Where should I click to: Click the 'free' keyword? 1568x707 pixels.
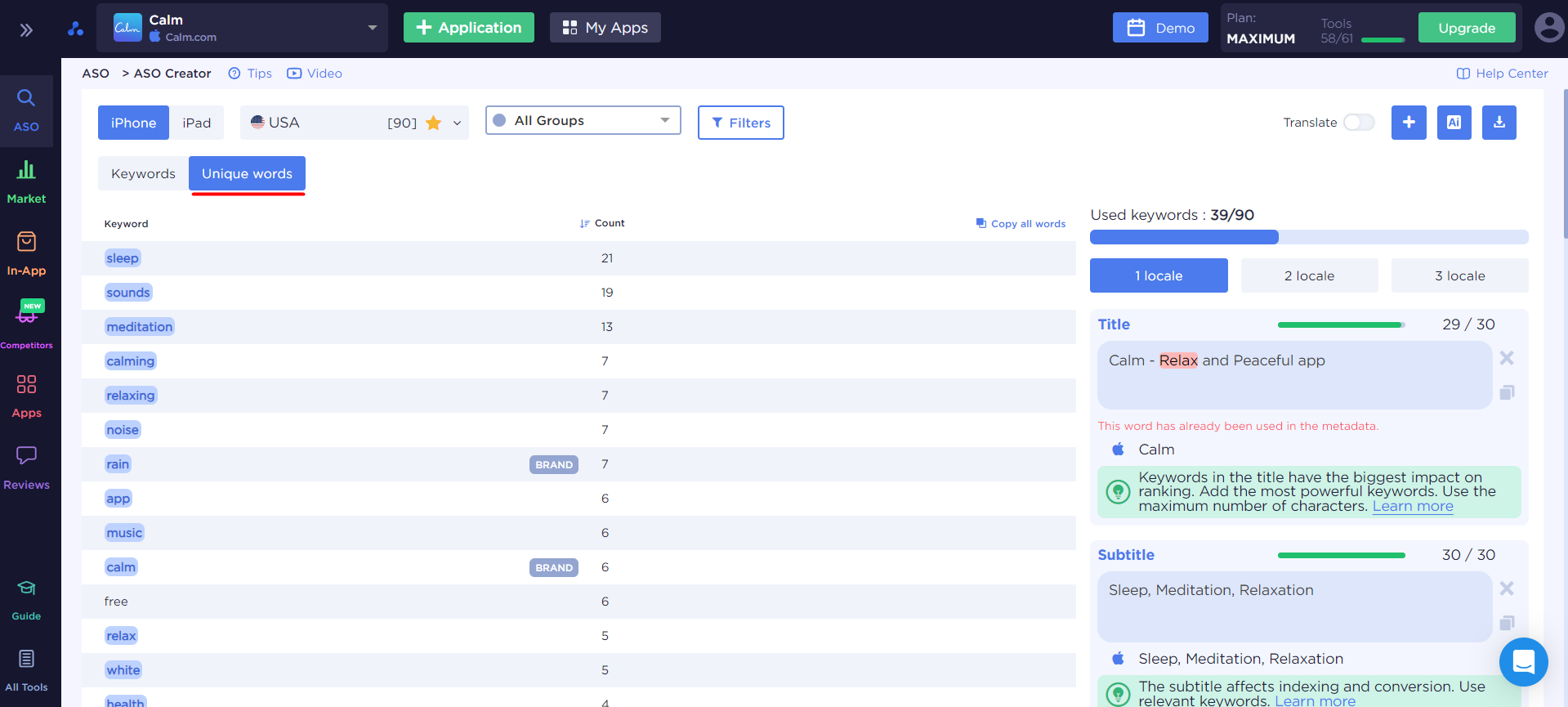click(x=116, y=602)
